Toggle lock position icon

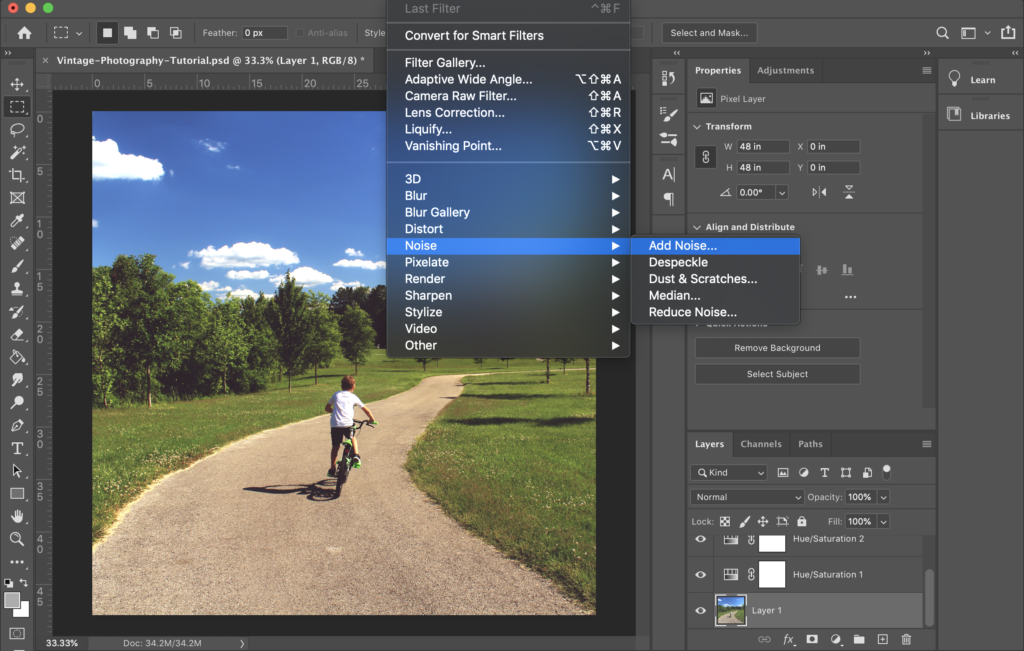pyautogui.click(x=763, y=522)
